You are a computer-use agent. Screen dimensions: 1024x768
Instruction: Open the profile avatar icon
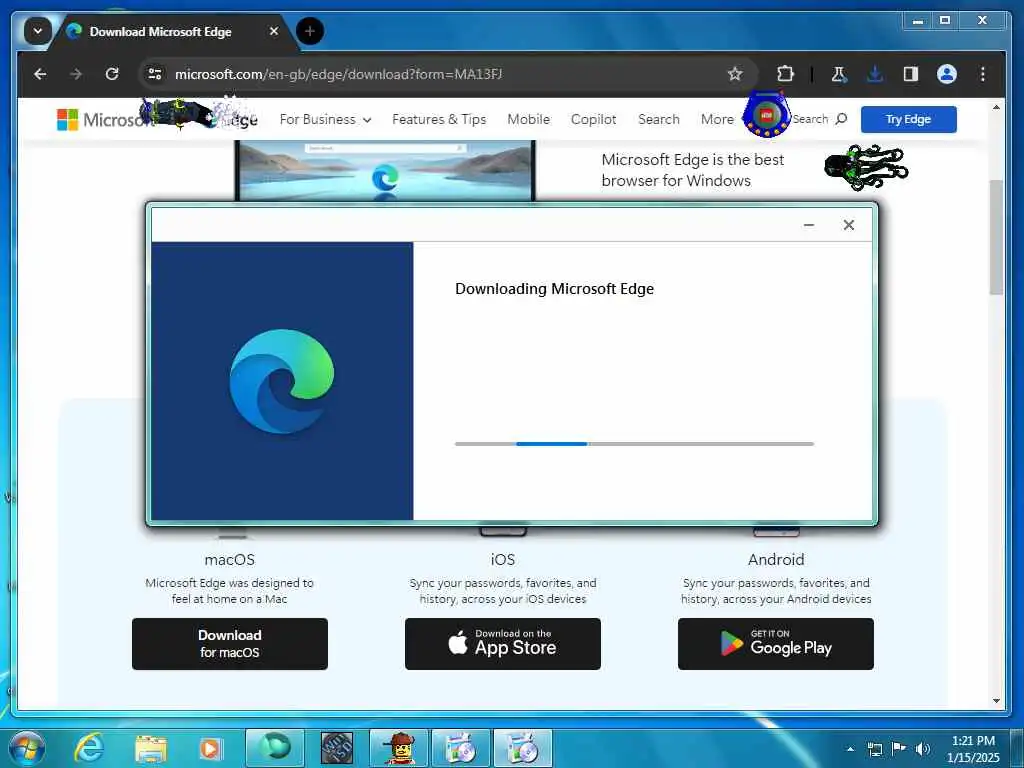coord(946,74)
